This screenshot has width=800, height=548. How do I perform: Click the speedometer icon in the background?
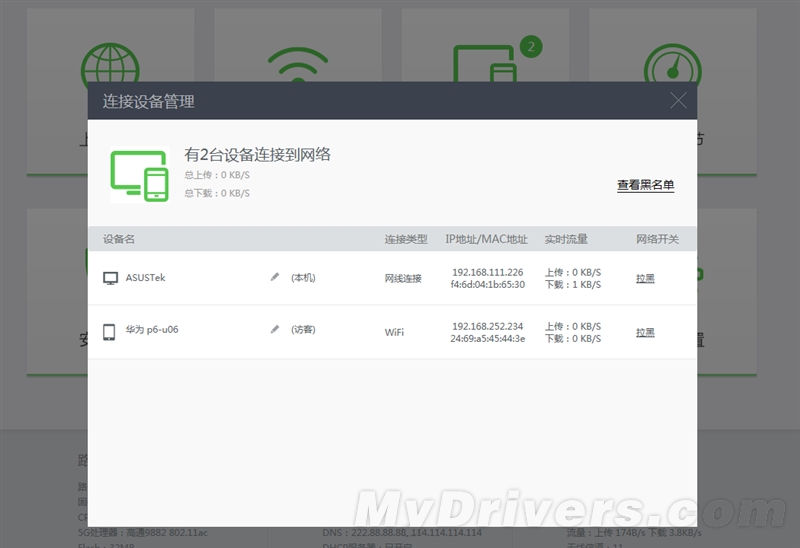click(x=672, y=62)
